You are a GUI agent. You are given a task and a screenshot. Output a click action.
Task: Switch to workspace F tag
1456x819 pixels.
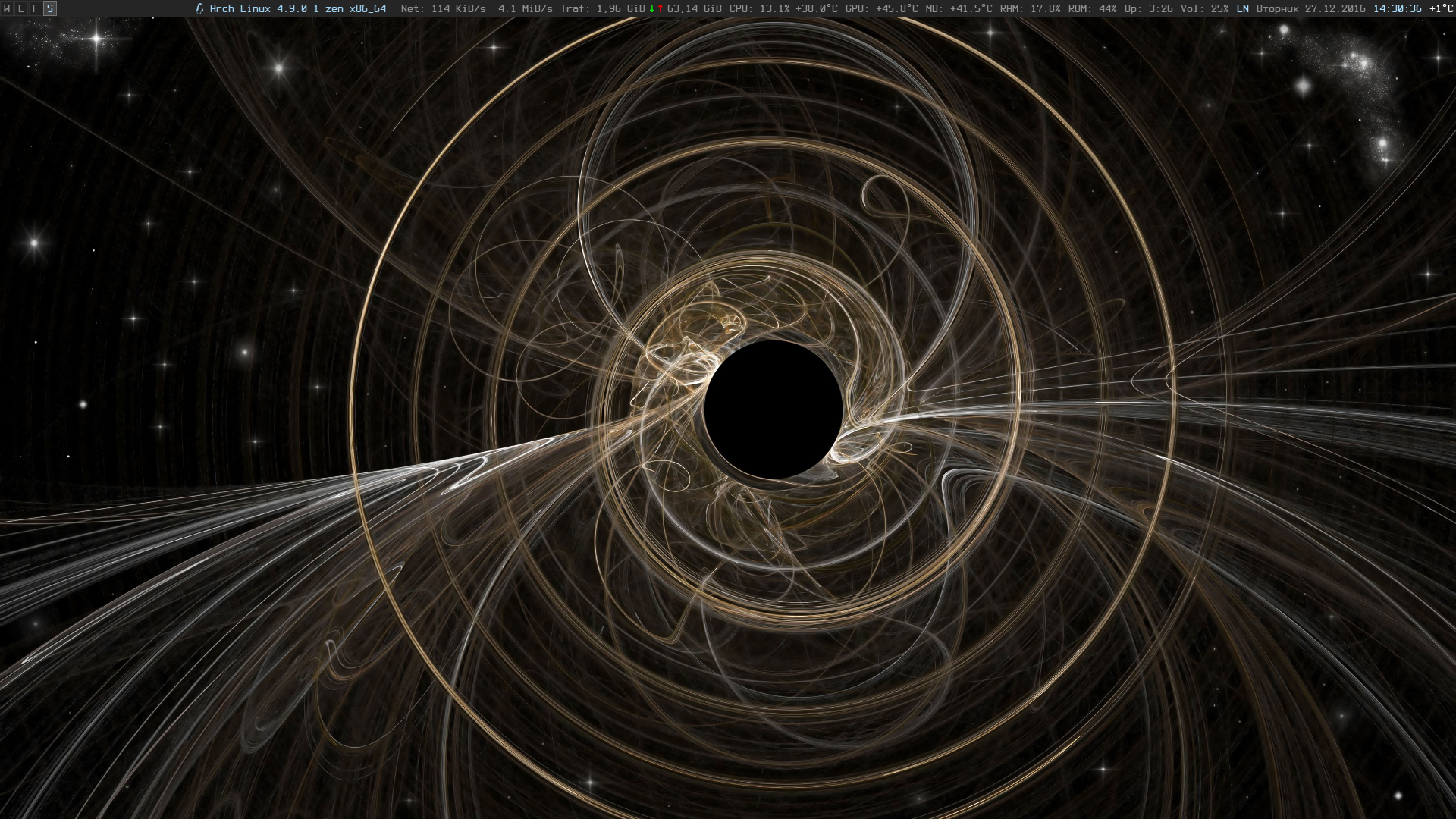point(35,8)
